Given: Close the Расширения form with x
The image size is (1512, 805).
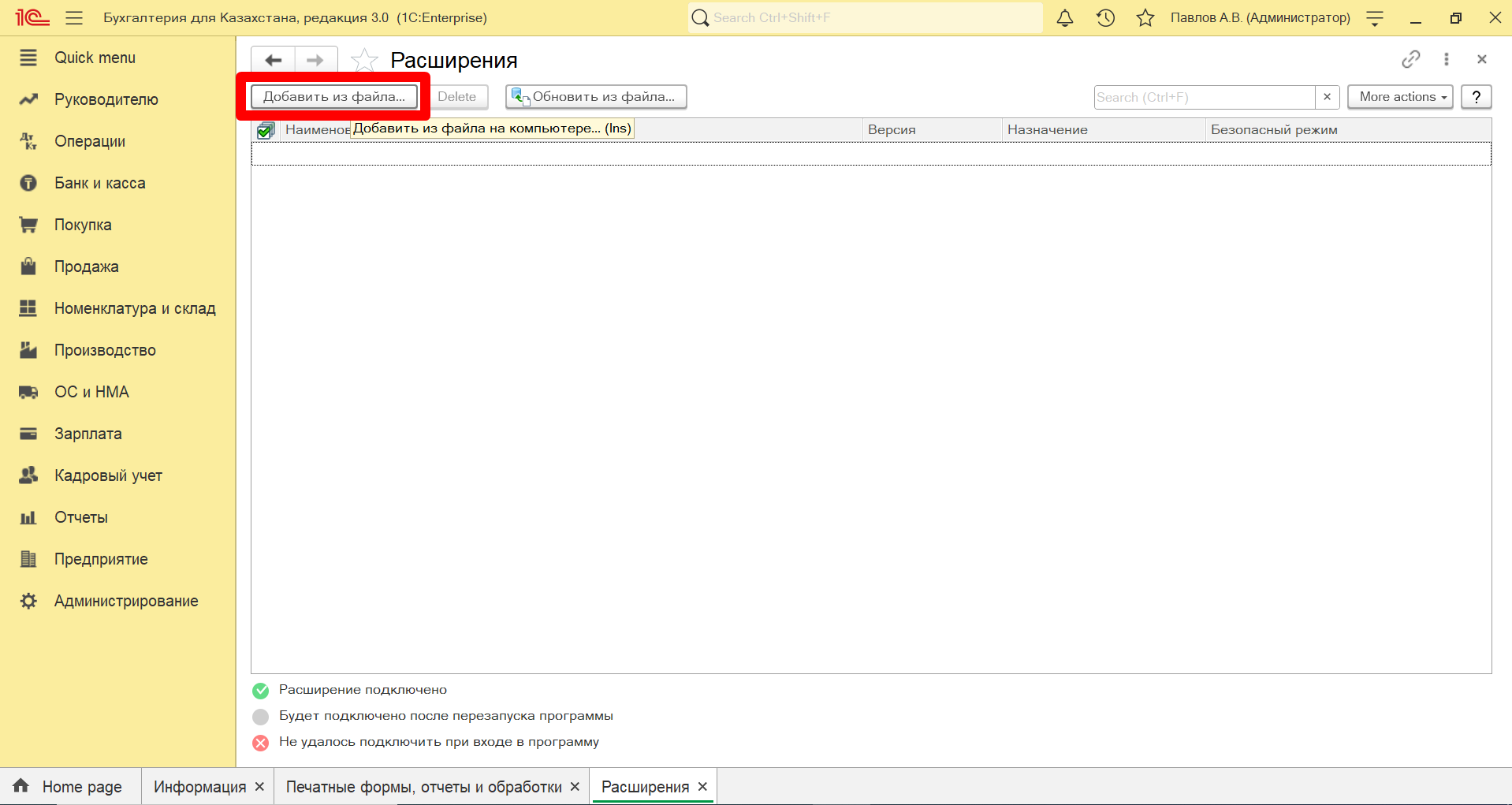Looking at the screenshot, I should pyautogui.click(x=1482, y=59).
